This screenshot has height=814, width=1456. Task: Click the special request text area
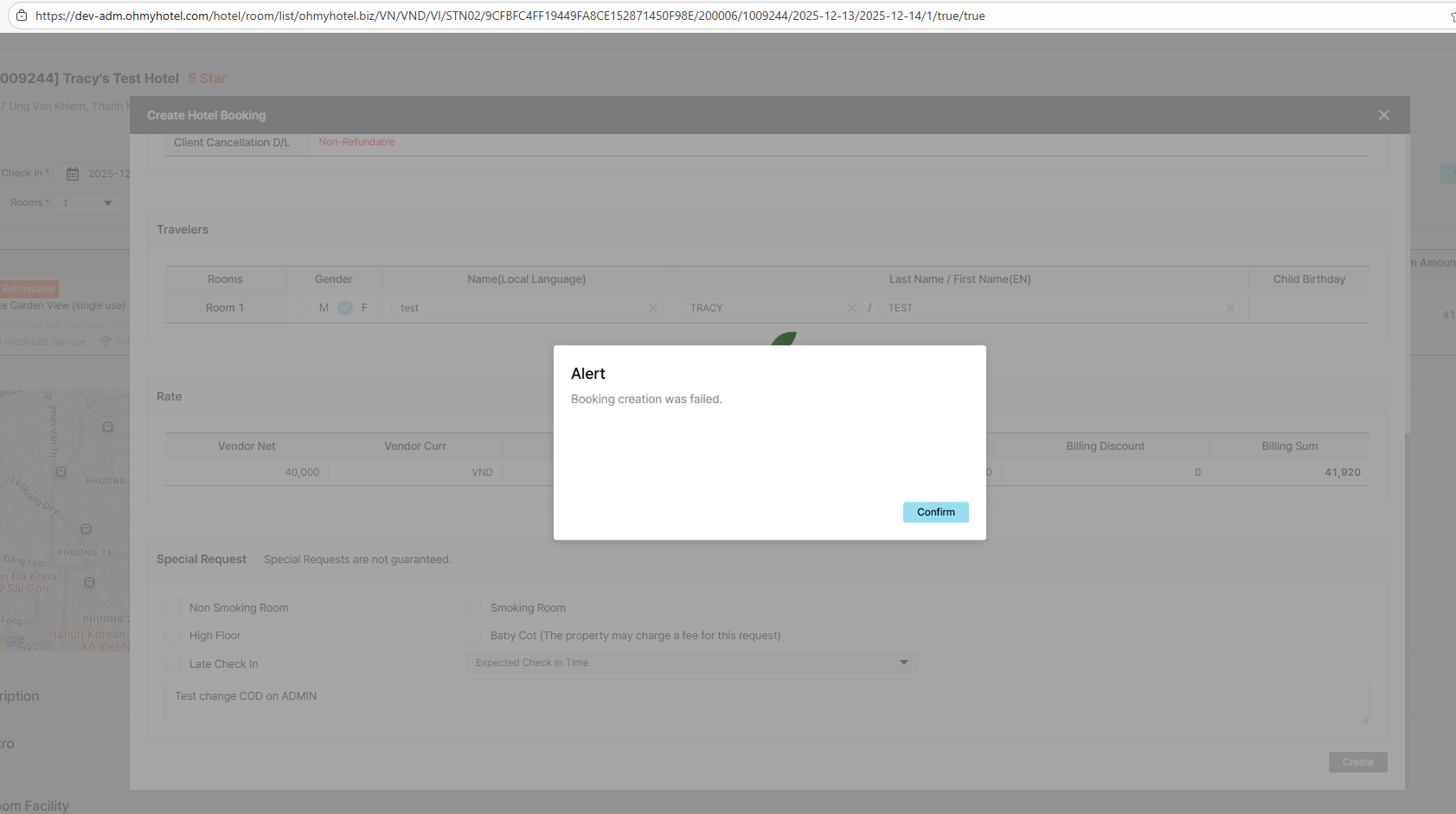click(766, 702)
